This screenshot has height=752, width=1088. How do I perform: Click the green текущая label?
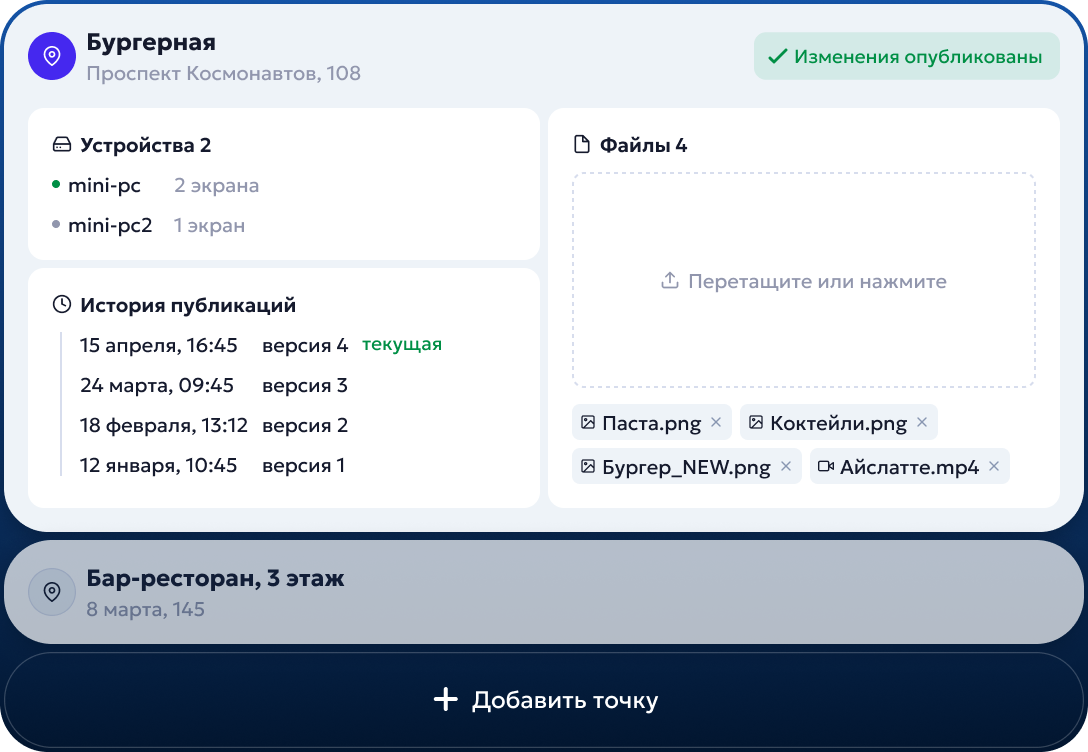402,344
